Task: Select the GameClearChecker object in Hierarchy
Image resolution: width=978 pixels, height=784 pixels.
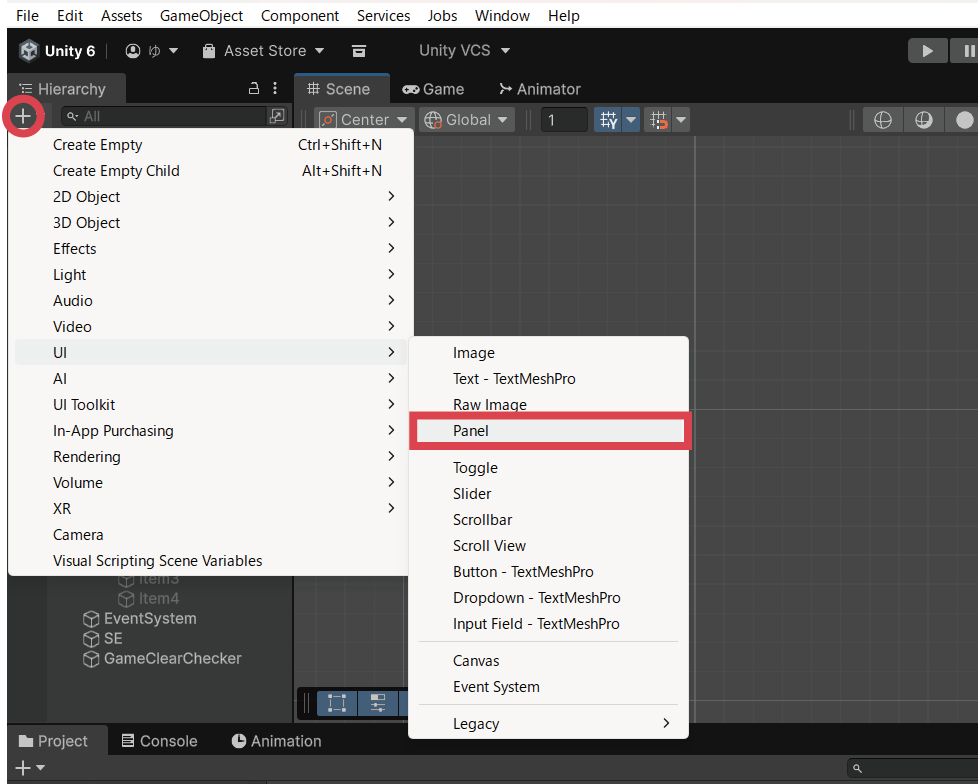Action: coord(172,659)
